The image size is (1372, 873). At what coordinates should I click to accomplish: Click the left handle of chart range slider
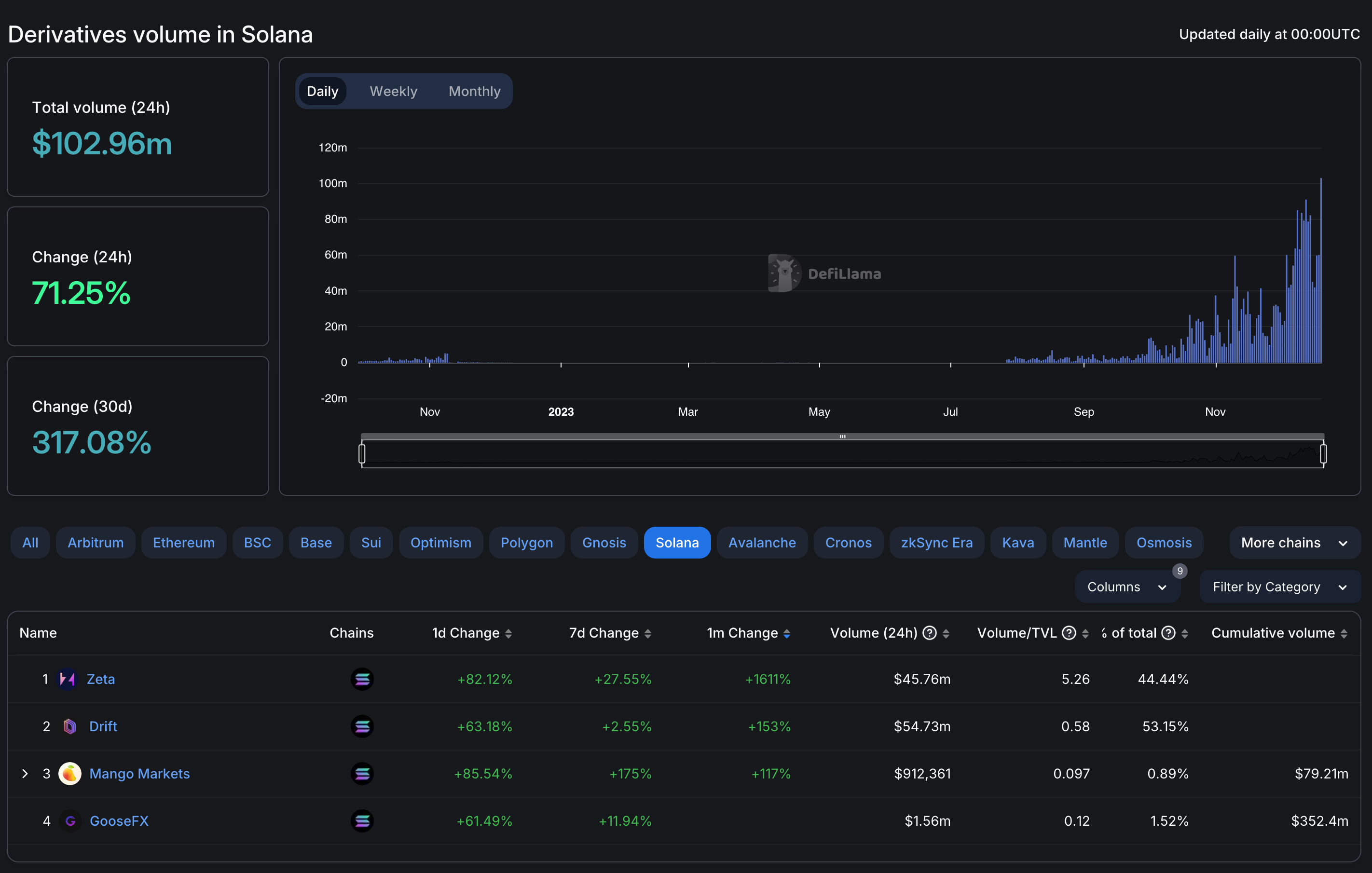(362, 454)
